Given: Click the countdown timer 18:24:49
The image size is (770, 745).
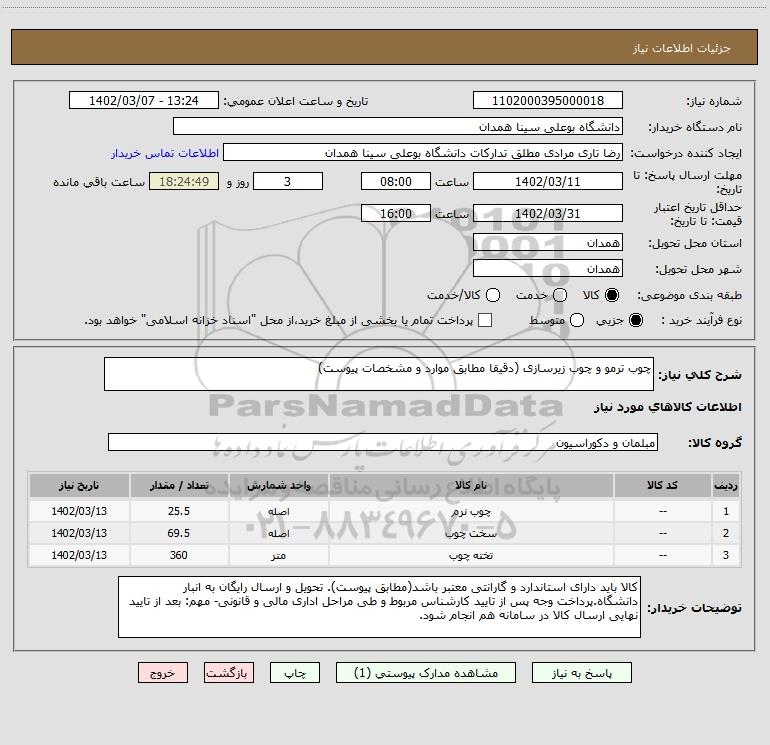Looking at the screenshot, I should (184, 182).
